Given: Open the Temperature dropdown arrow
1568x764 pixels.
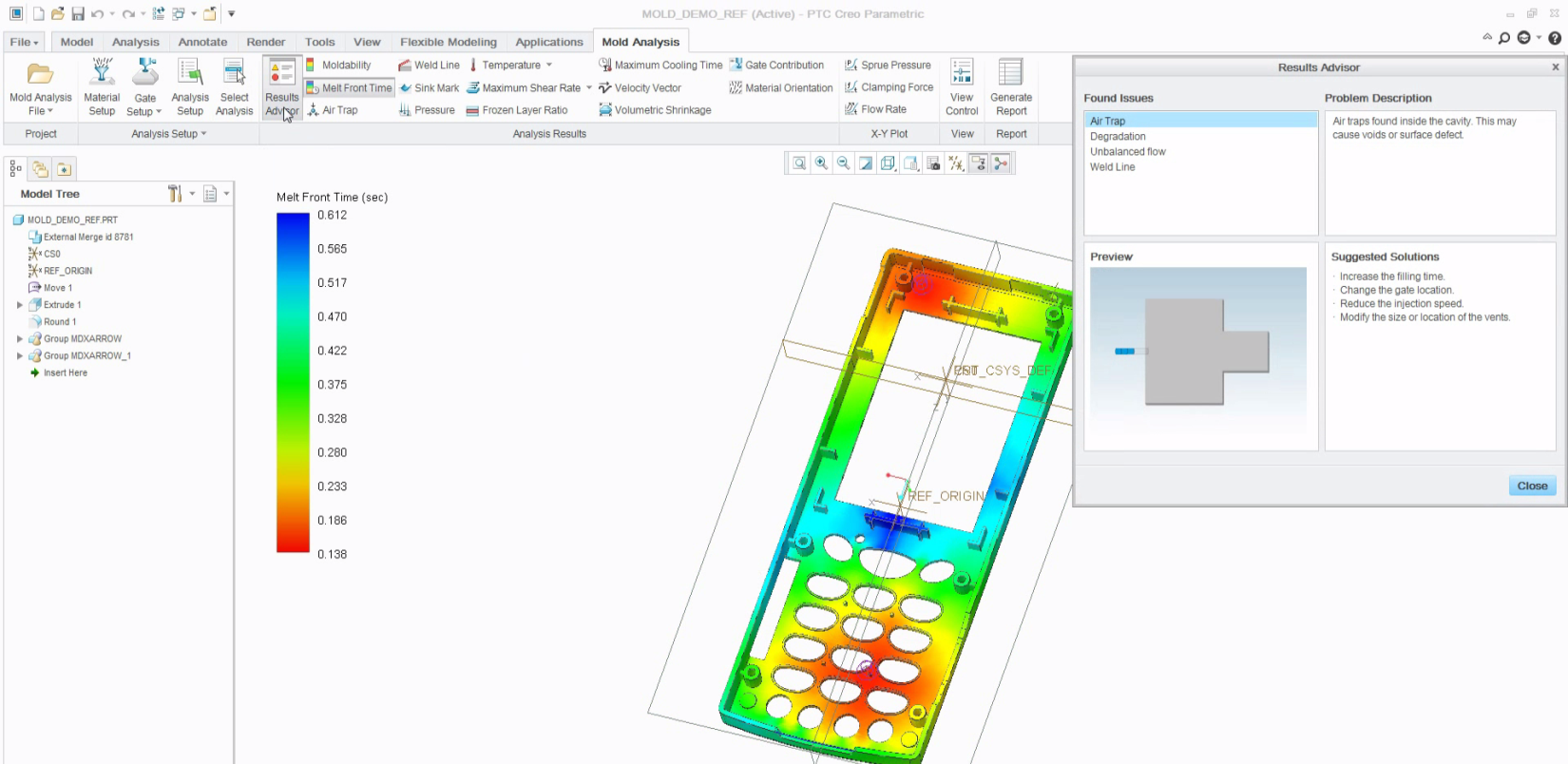Looking at the screenshot, I should (549, 65).
